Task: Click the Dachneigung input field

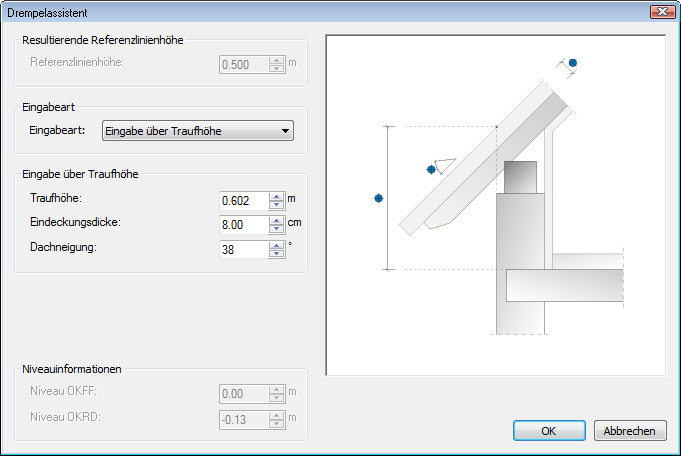Action: [244, 249]
